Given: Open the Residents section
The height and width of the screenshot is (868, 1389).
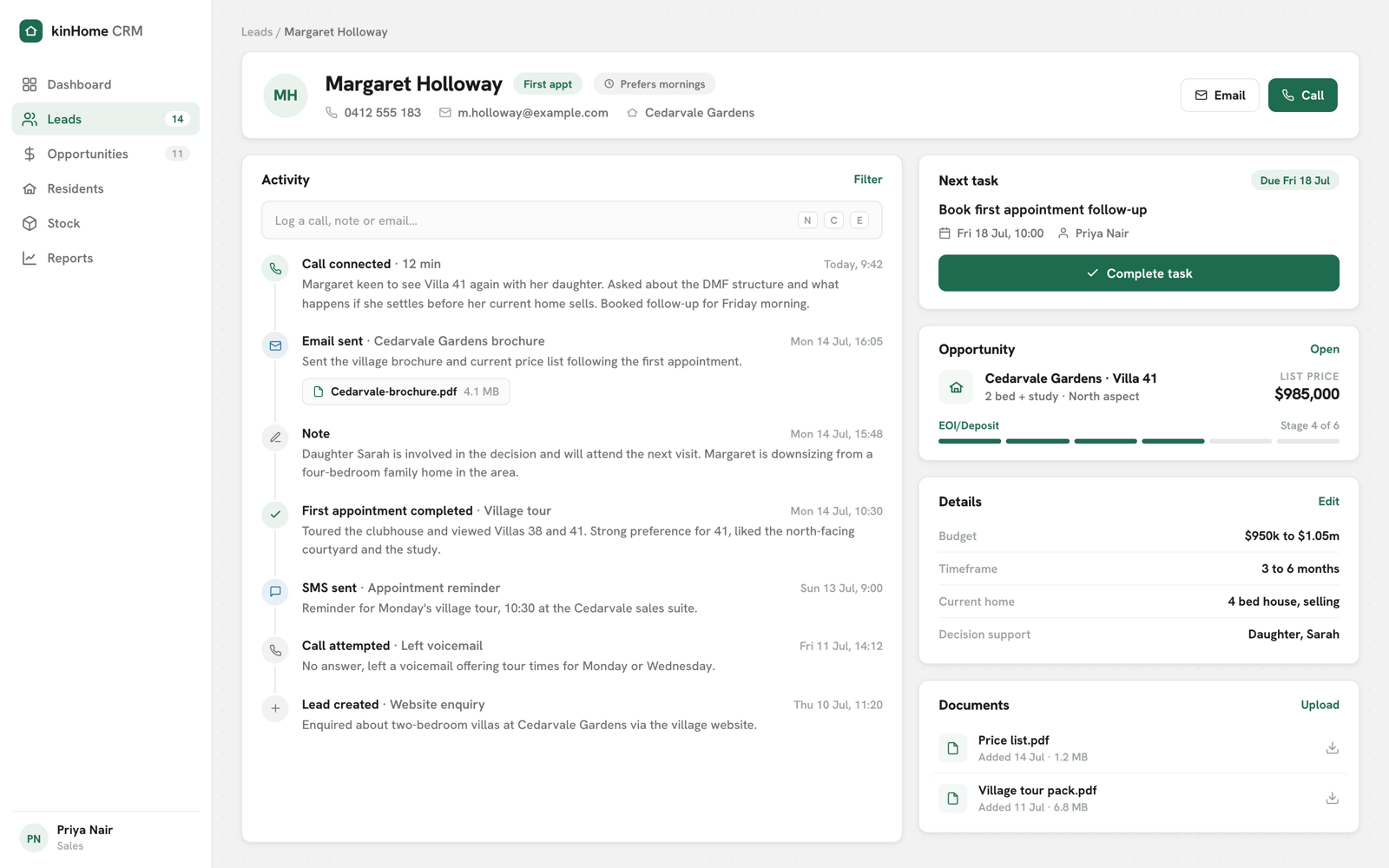Looking at the screenshot, I should click(106, 188).
